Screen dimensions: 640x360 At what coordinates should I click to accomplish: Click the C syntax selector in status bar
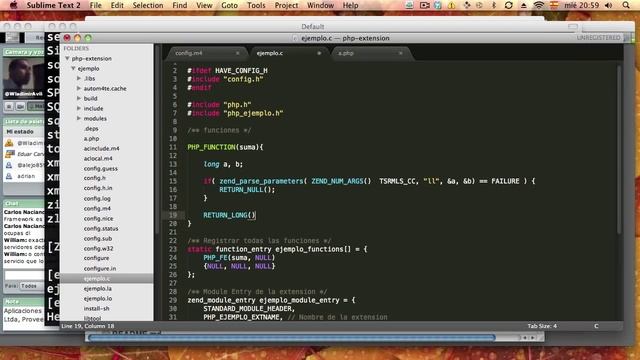click(596, 326)
